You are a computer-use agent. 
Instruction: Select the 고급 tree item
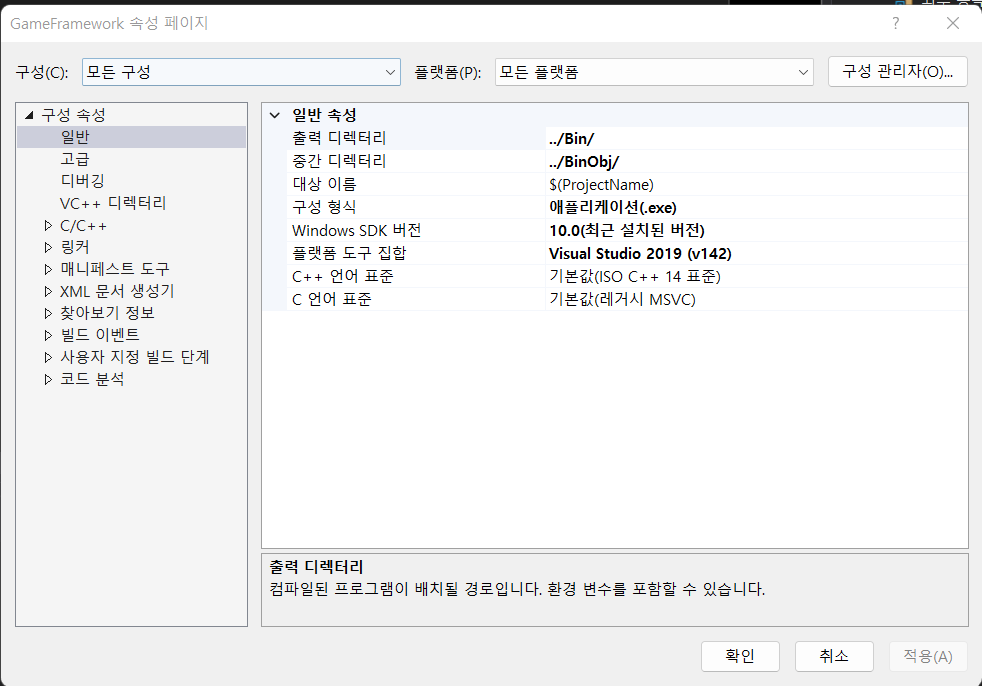(x=75, y=159)
